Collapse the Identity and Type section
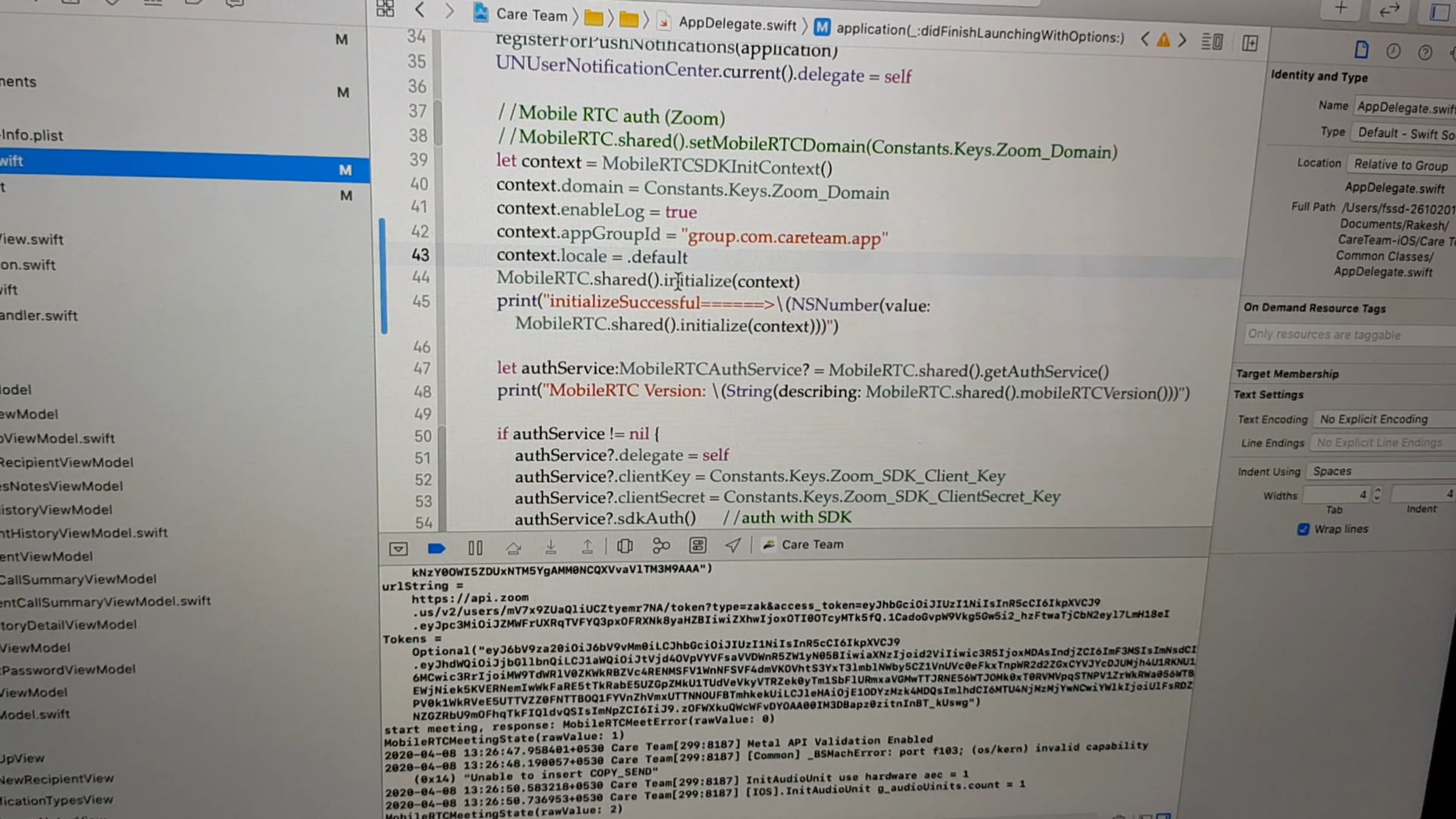 pyautogui.click(x=1319, y=76)
